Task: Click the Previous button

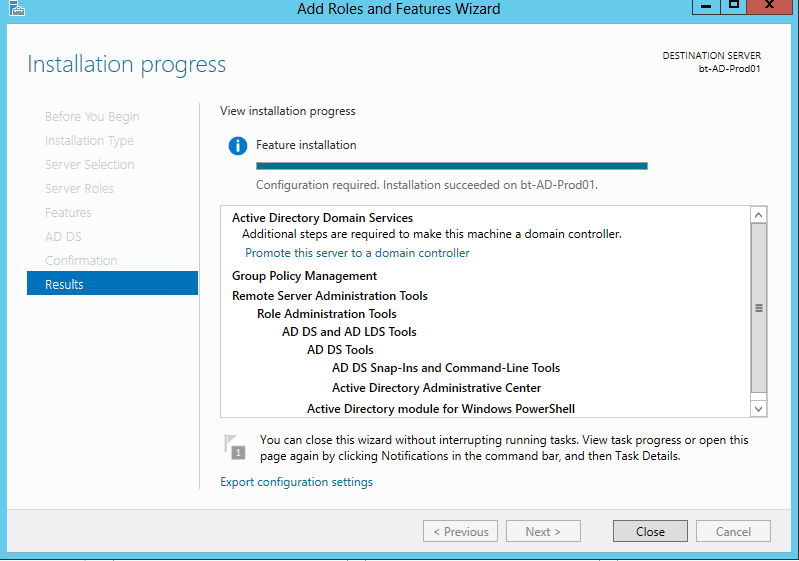Action: pos(460,531)
